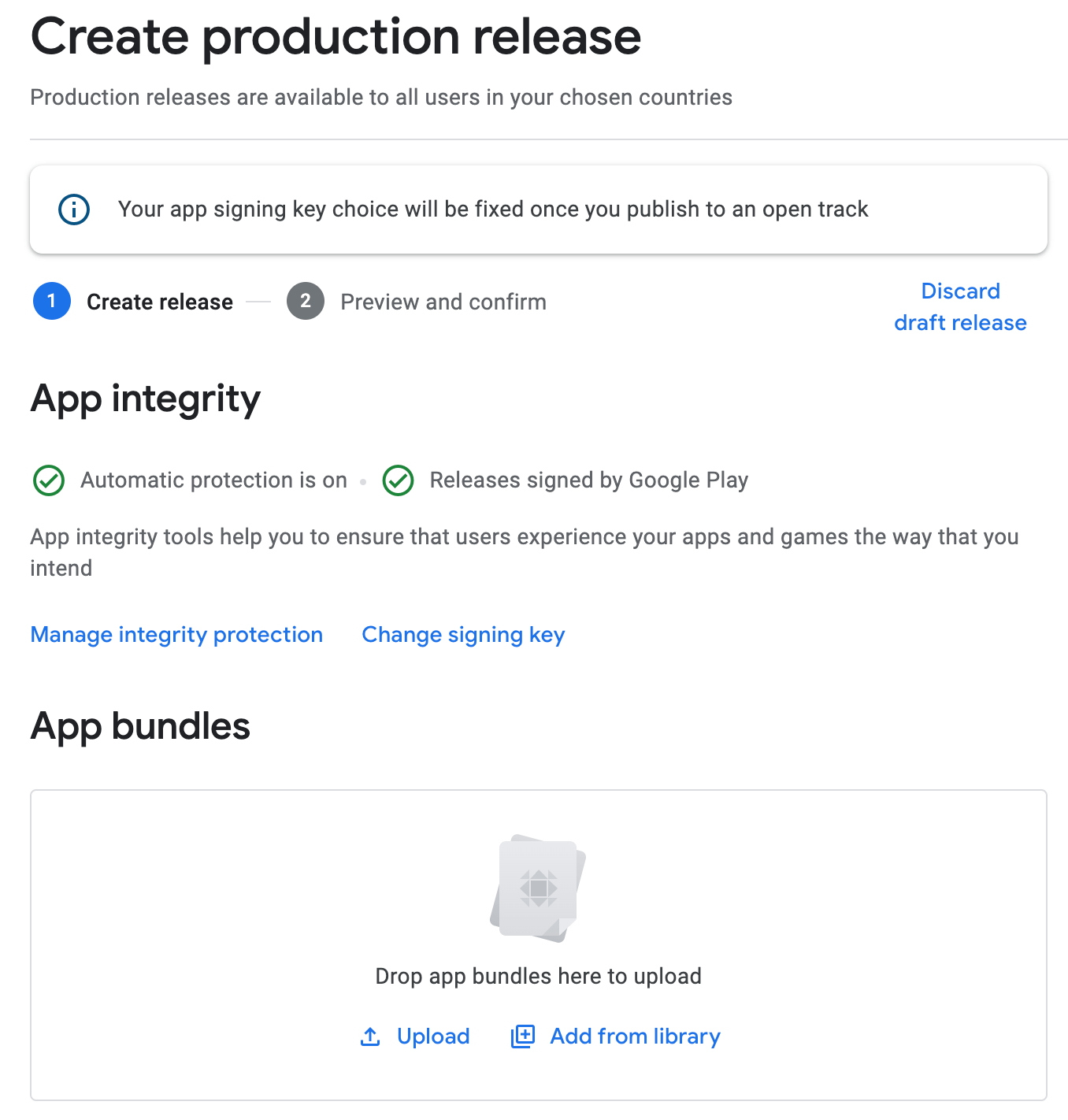Select the Create release step label
1068x1120 pixels.
(160, 302)
